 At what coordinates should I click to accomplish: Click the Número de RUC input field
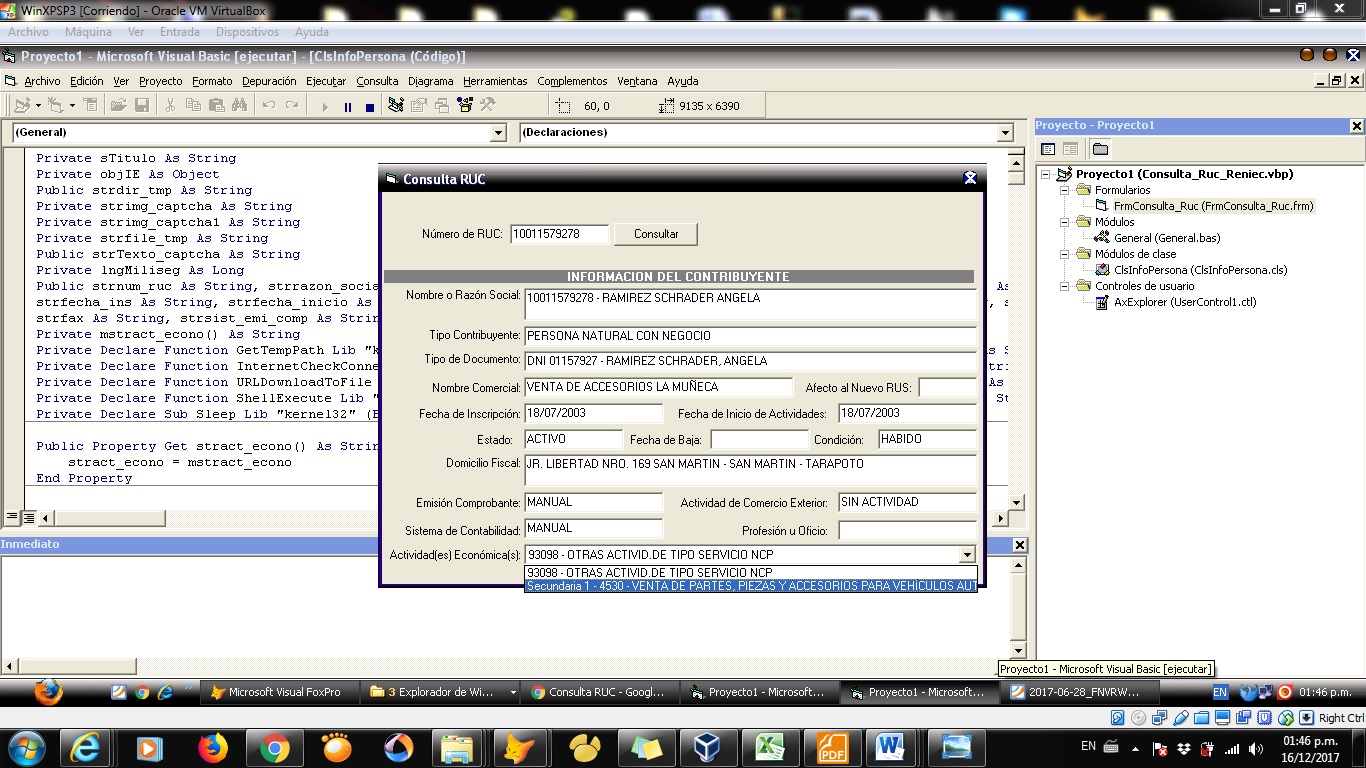[559, 234]
